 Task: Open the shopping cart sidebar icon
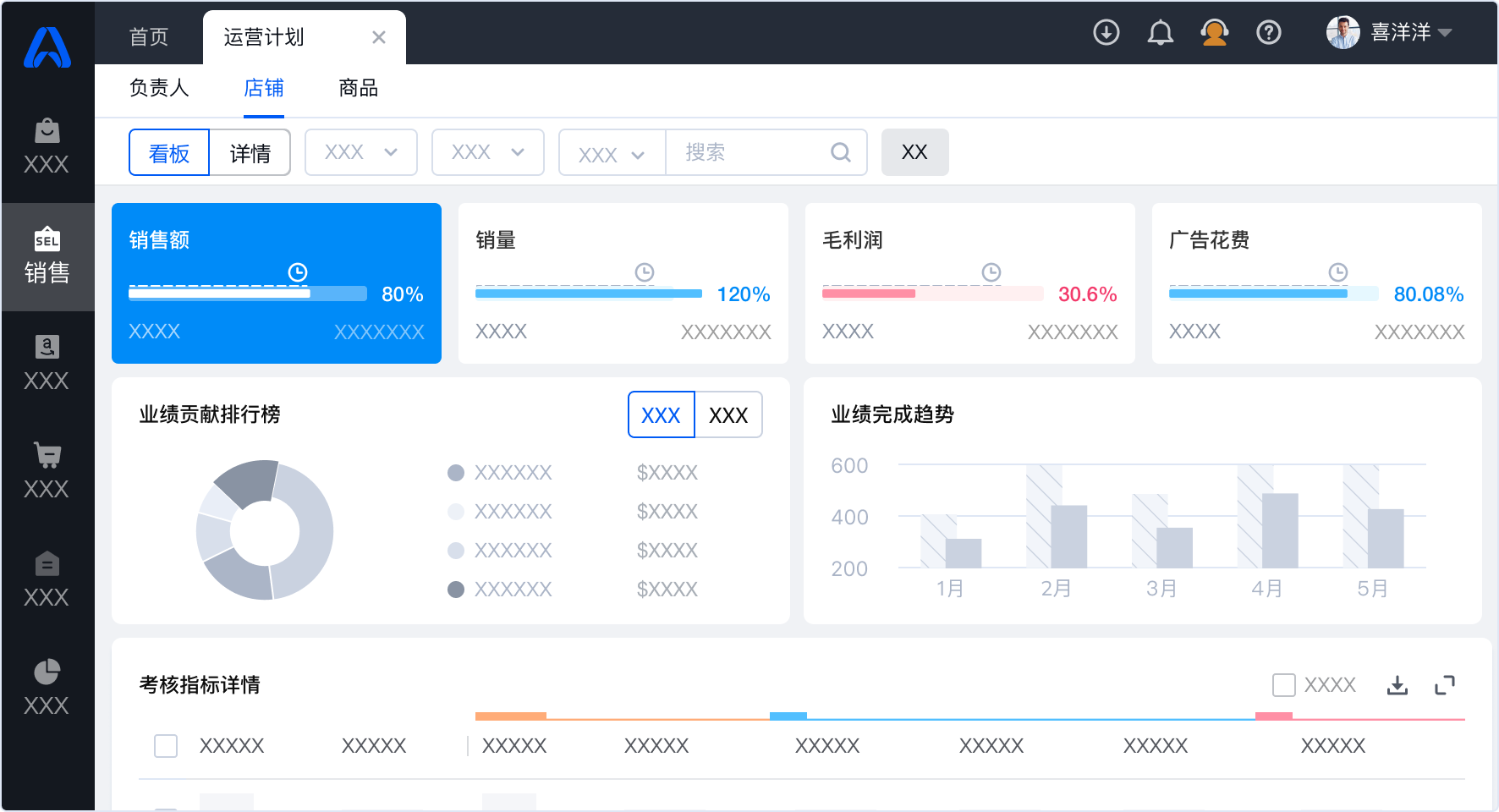pyautogui.click(x=47, y=455)
